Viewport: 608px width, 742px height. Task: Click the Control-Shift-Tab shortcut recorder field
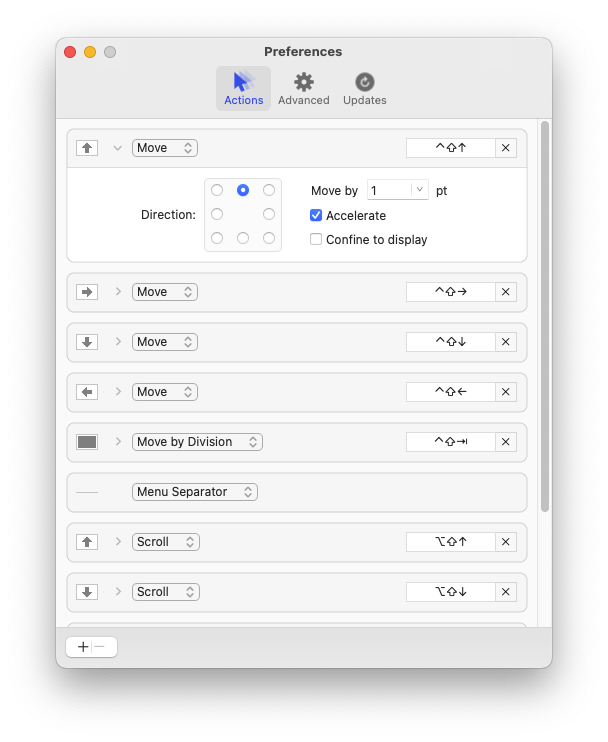(450, 442)
